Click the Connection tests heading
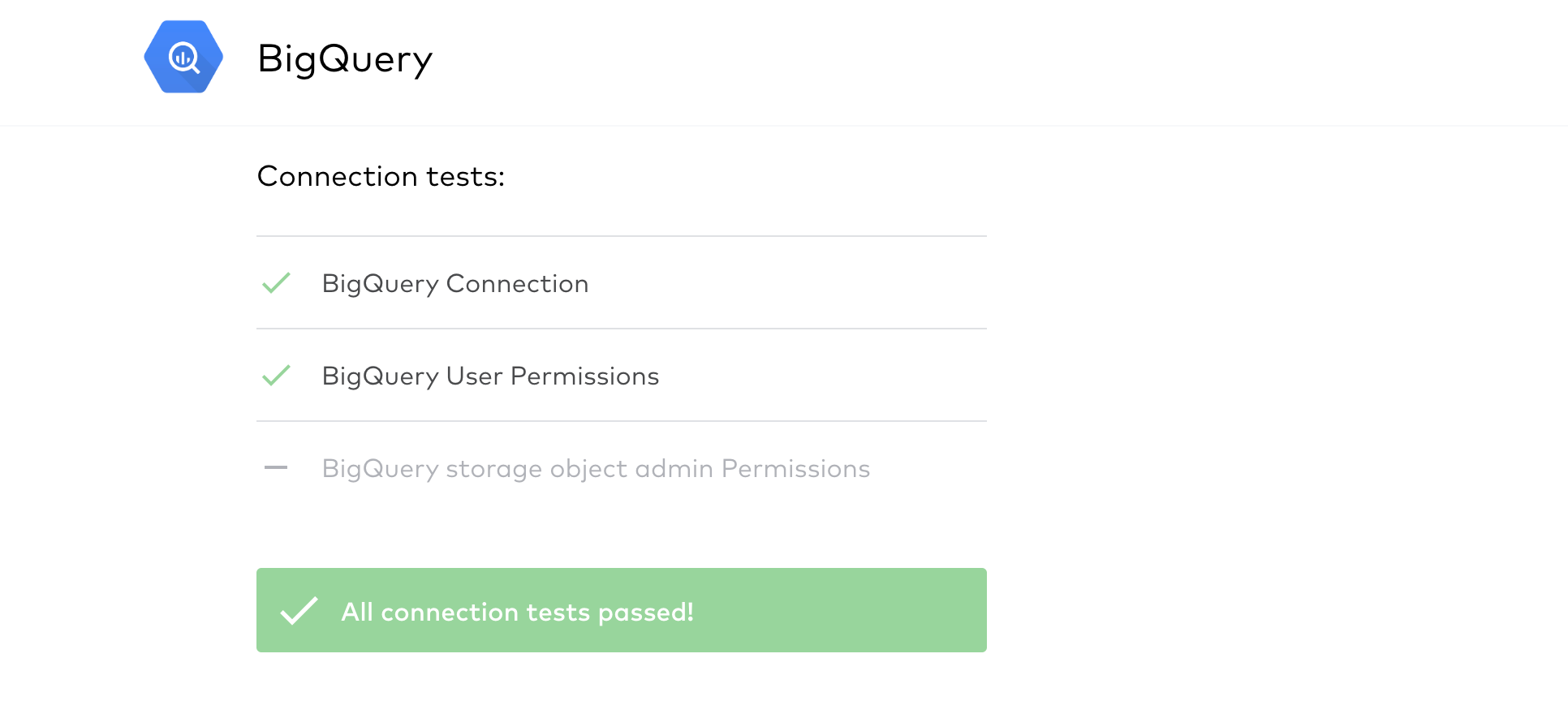This screenshot has width=1568, height=701. coord(381,176)
